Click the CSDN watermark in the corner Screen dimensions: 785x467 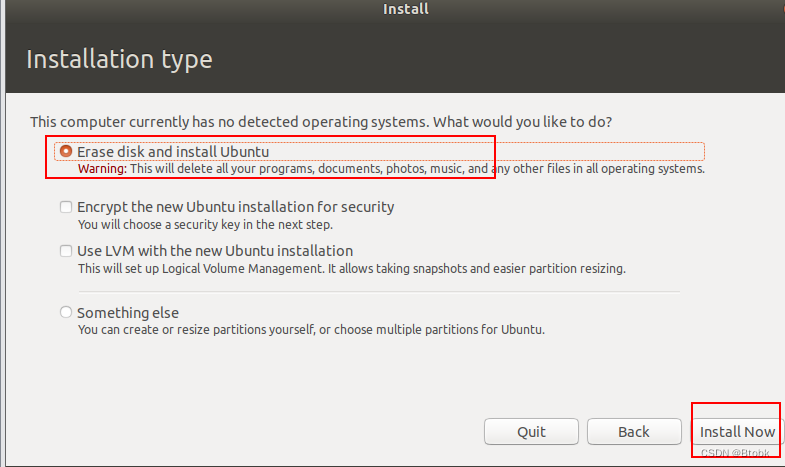click(734, 453)
